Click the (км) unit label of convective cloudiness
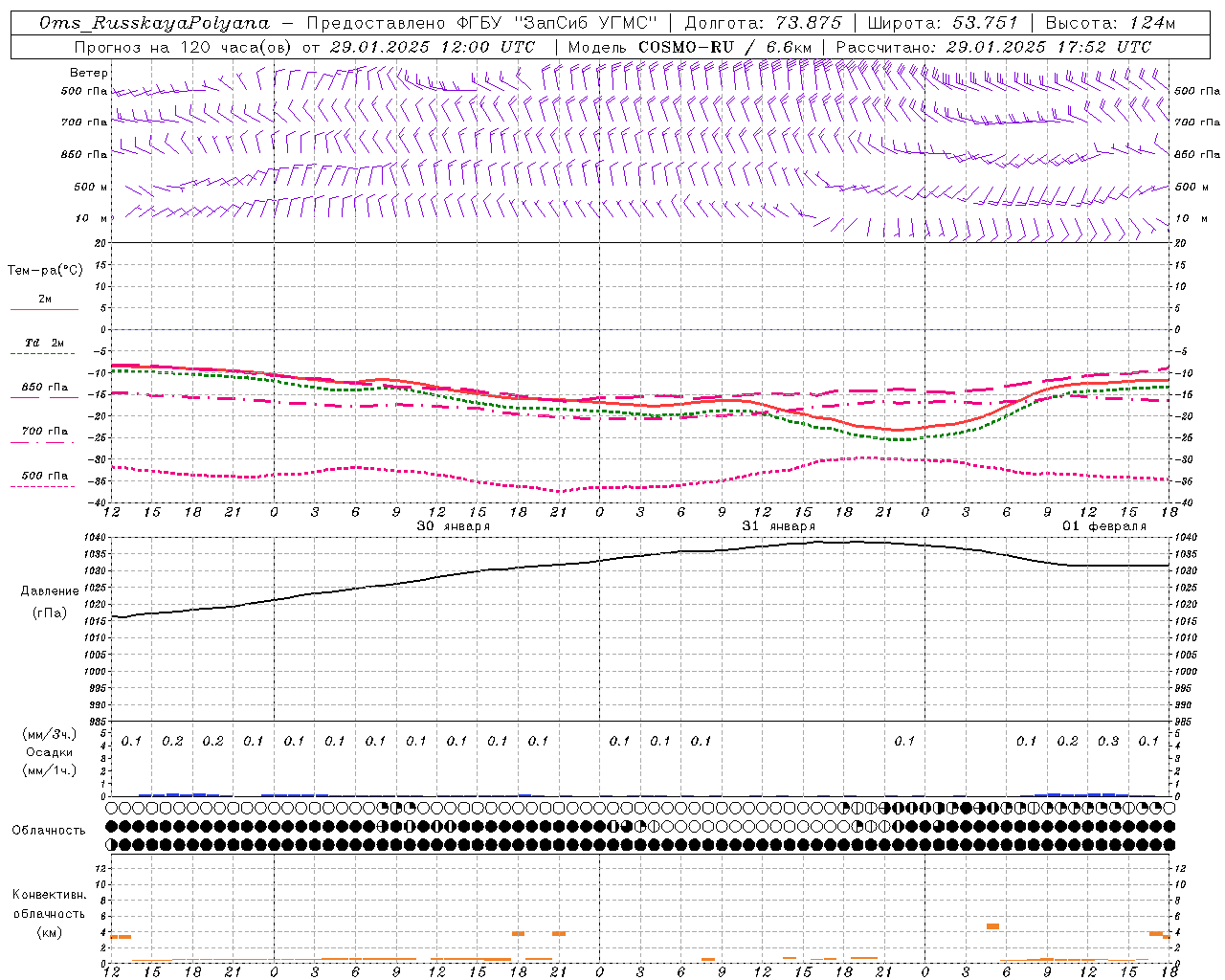Screen dimensions: 1225x980 pyautogui.click(x=50, y=932)
